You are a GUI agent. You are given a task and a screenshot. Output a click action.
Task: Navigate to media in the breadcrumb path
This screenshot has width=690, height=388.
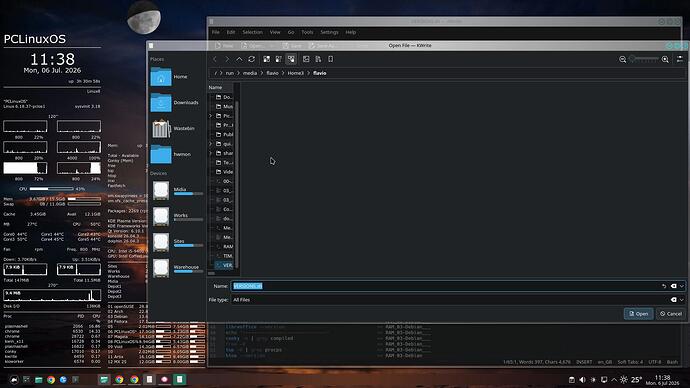click(x=250, y=73)
